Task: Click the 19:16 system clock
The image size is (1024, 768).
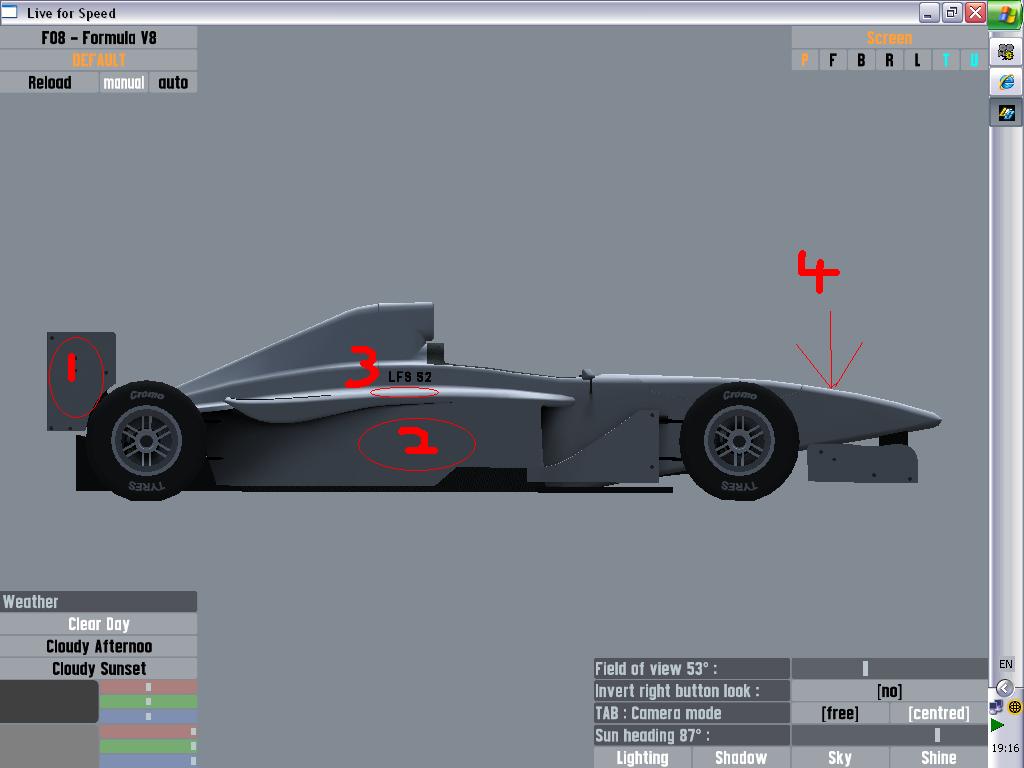Action: [1006, 748]
